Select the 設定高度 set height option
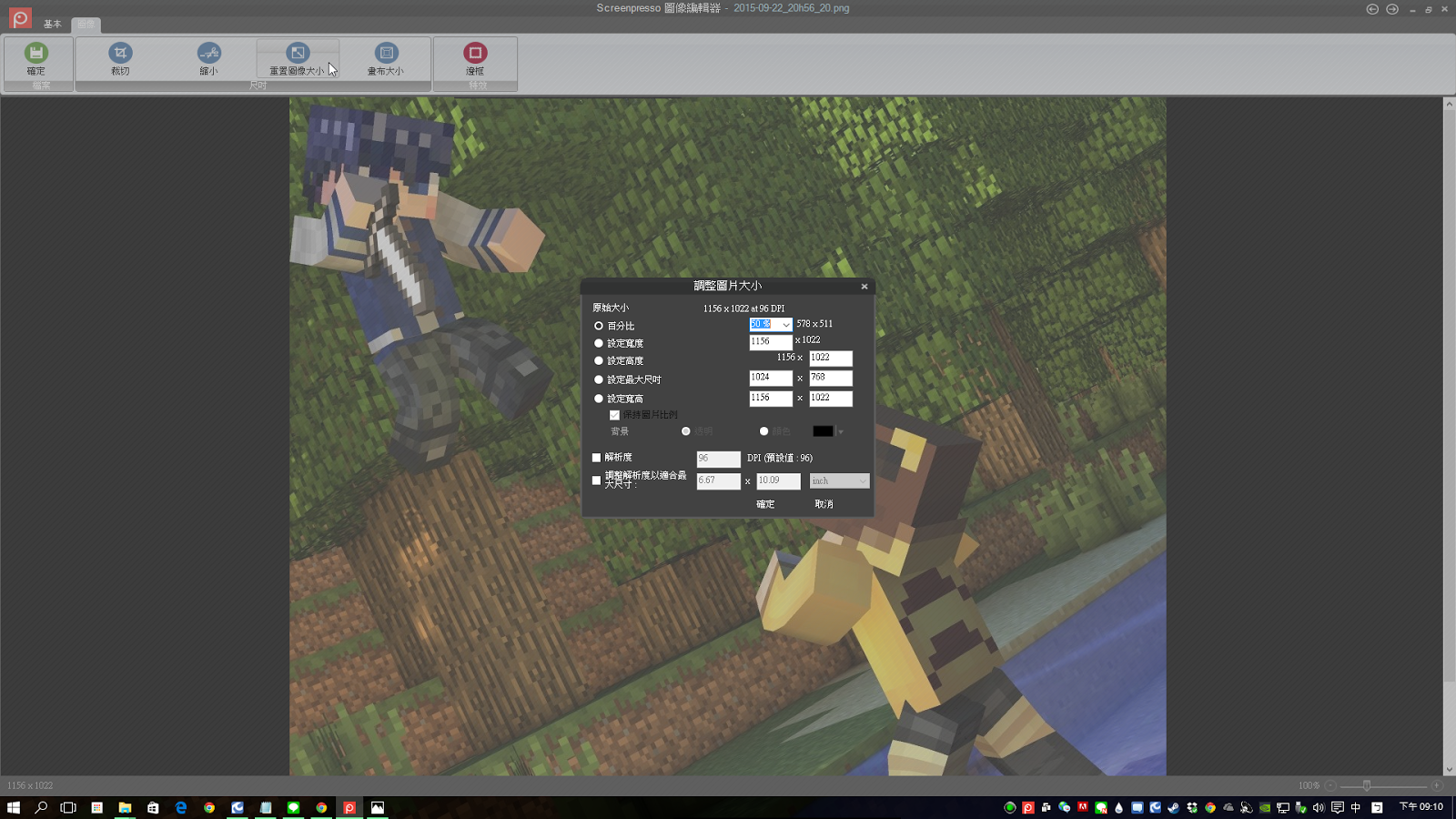Image resolution: width=1456 pixels, height=819 pixels. 599,360
